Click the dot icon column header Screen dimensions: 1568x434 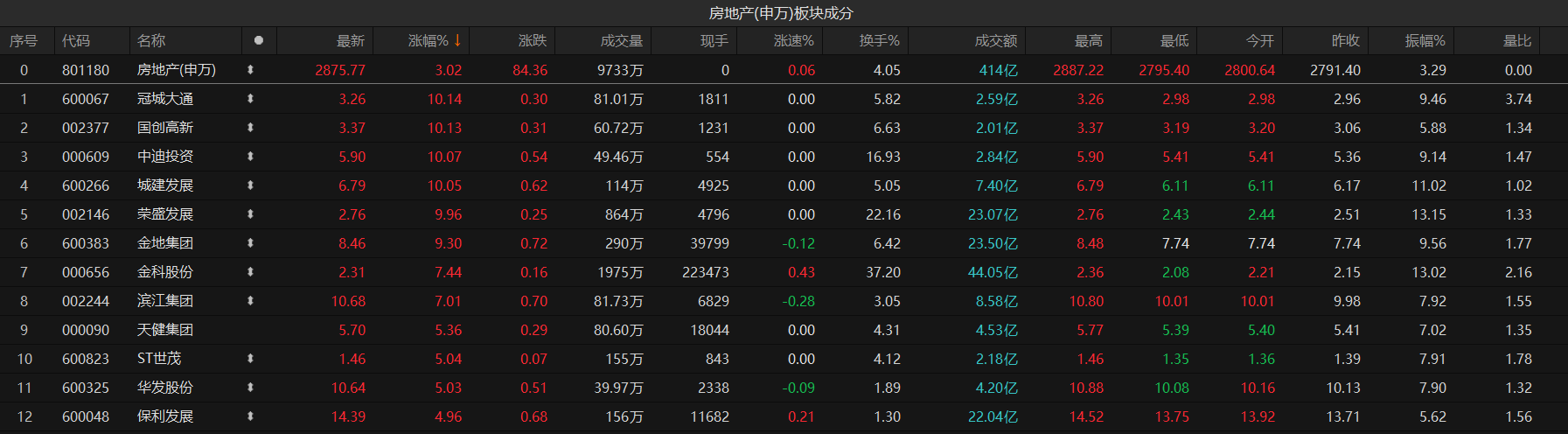pyautogui.click(x=259, y=40)
